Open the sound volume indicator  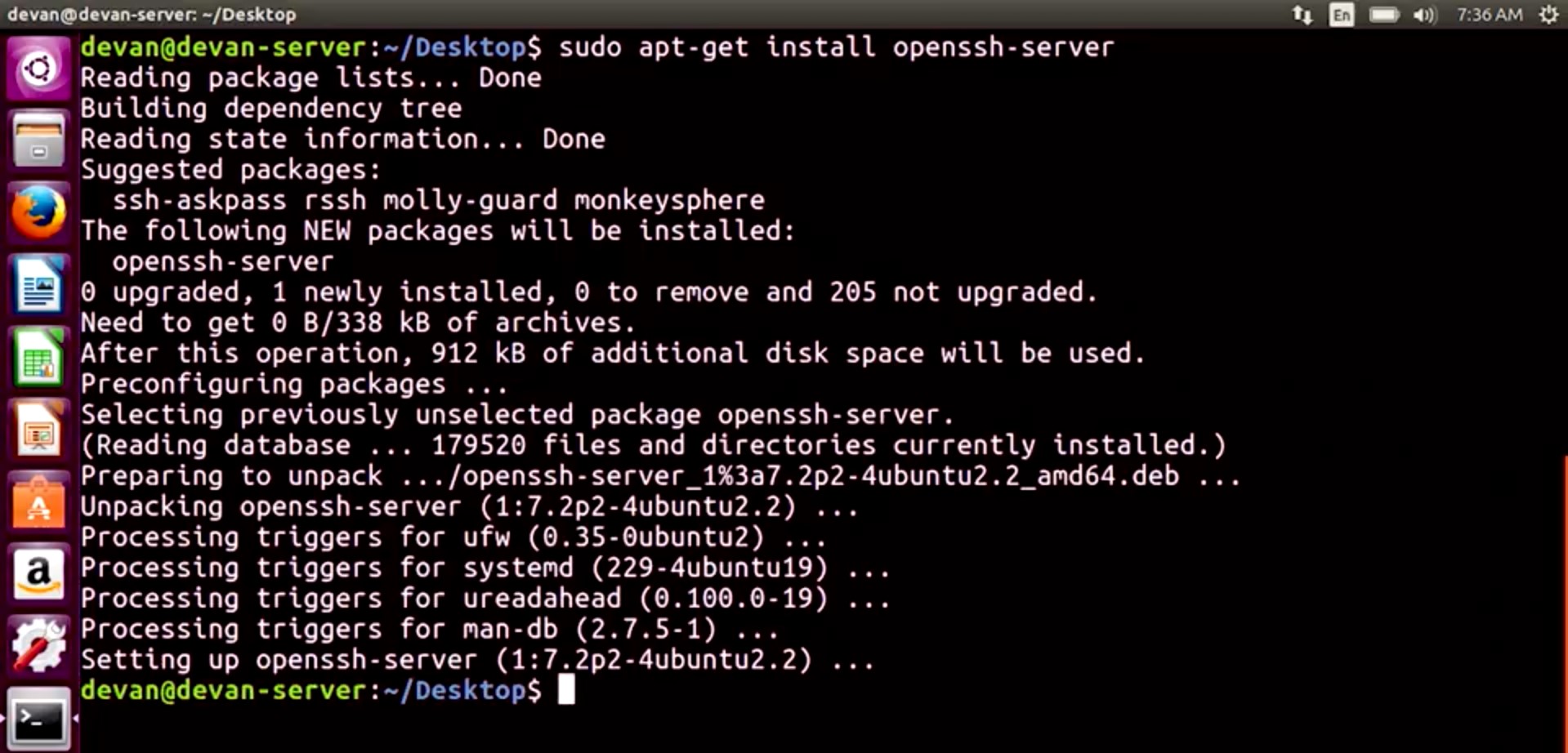(1425, 15)
